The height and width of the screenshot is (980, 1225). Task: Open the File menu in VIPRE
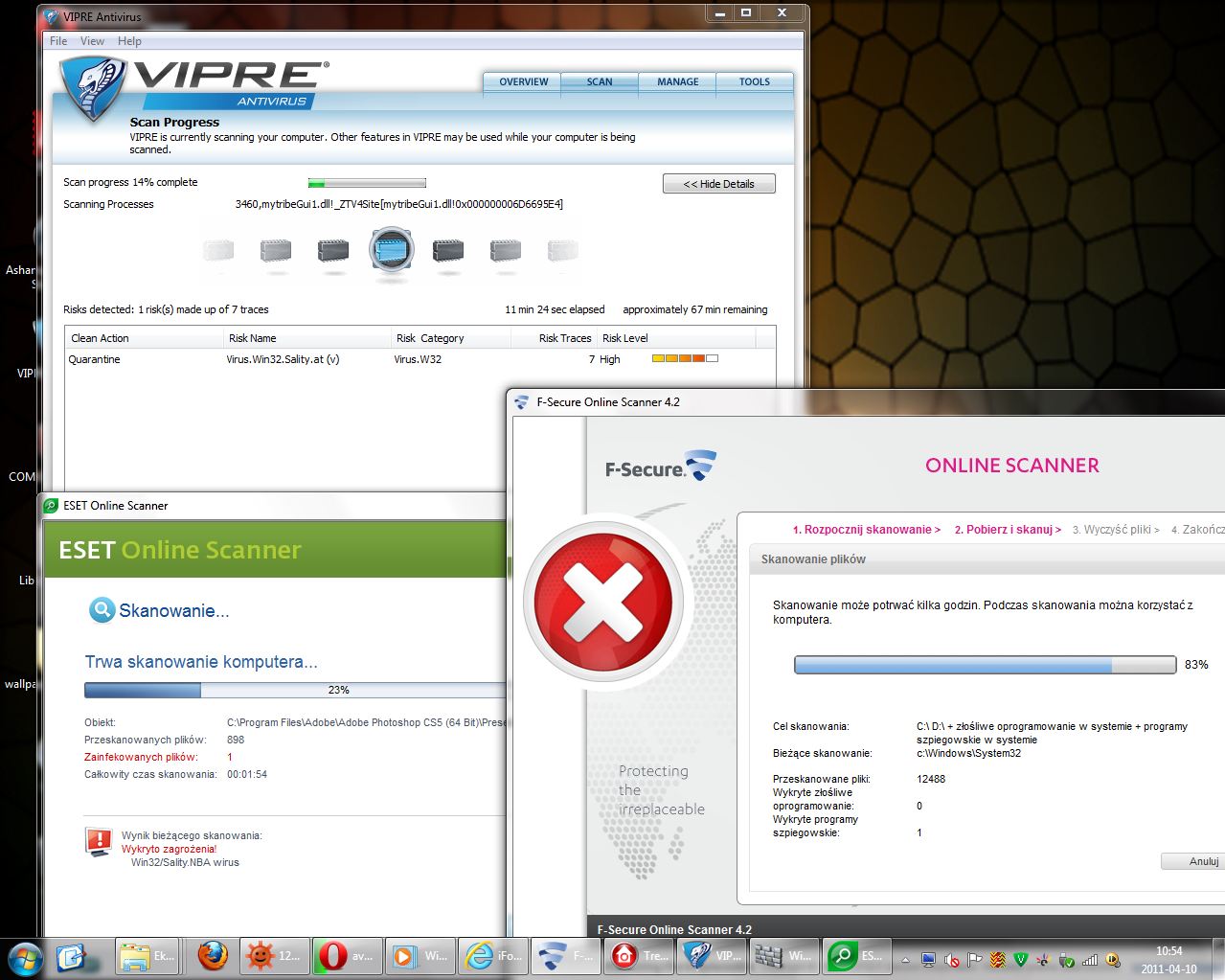[58, 41]
